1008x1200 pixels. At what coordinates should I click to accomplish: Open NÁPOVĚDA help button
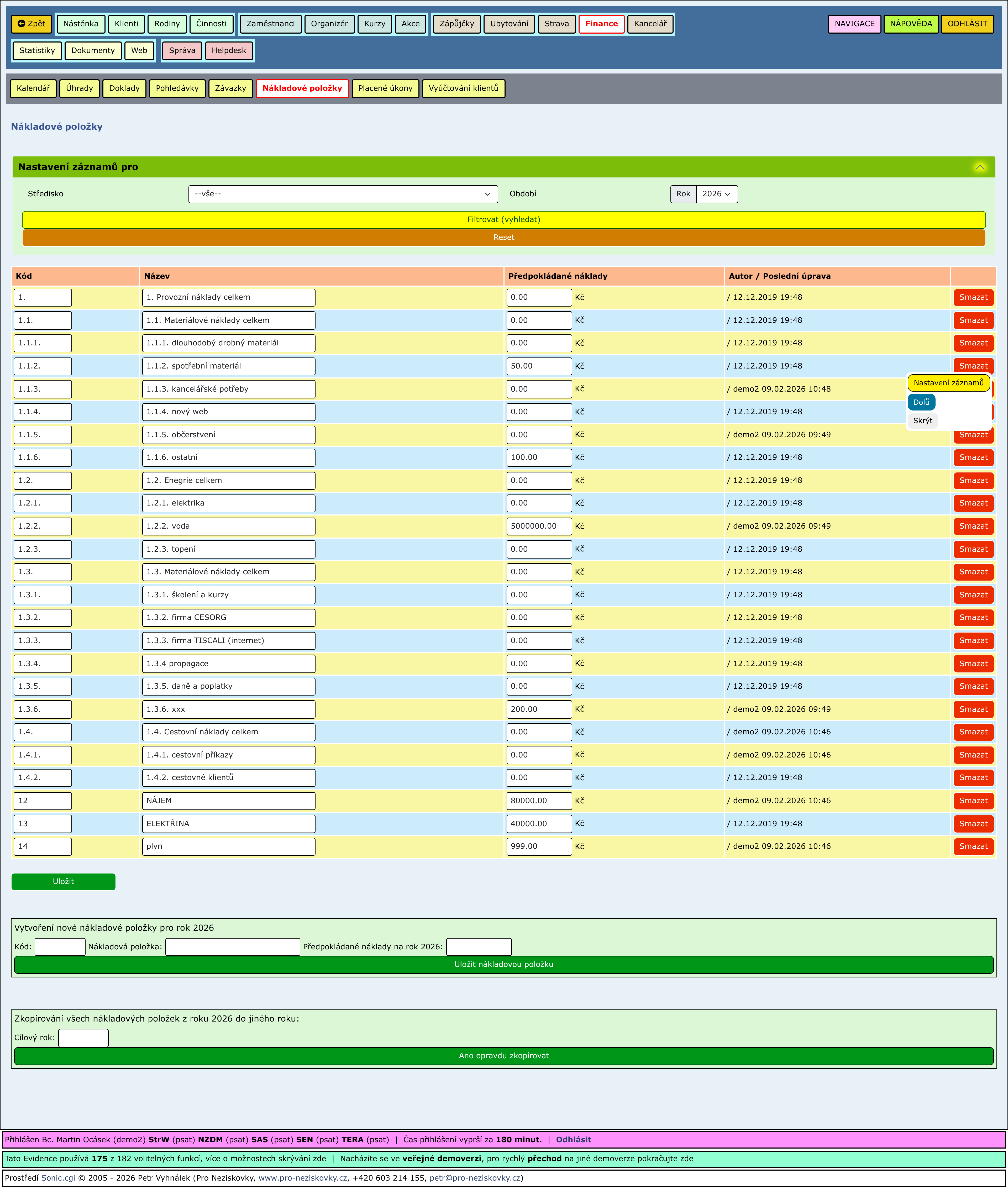click(910, 23)
